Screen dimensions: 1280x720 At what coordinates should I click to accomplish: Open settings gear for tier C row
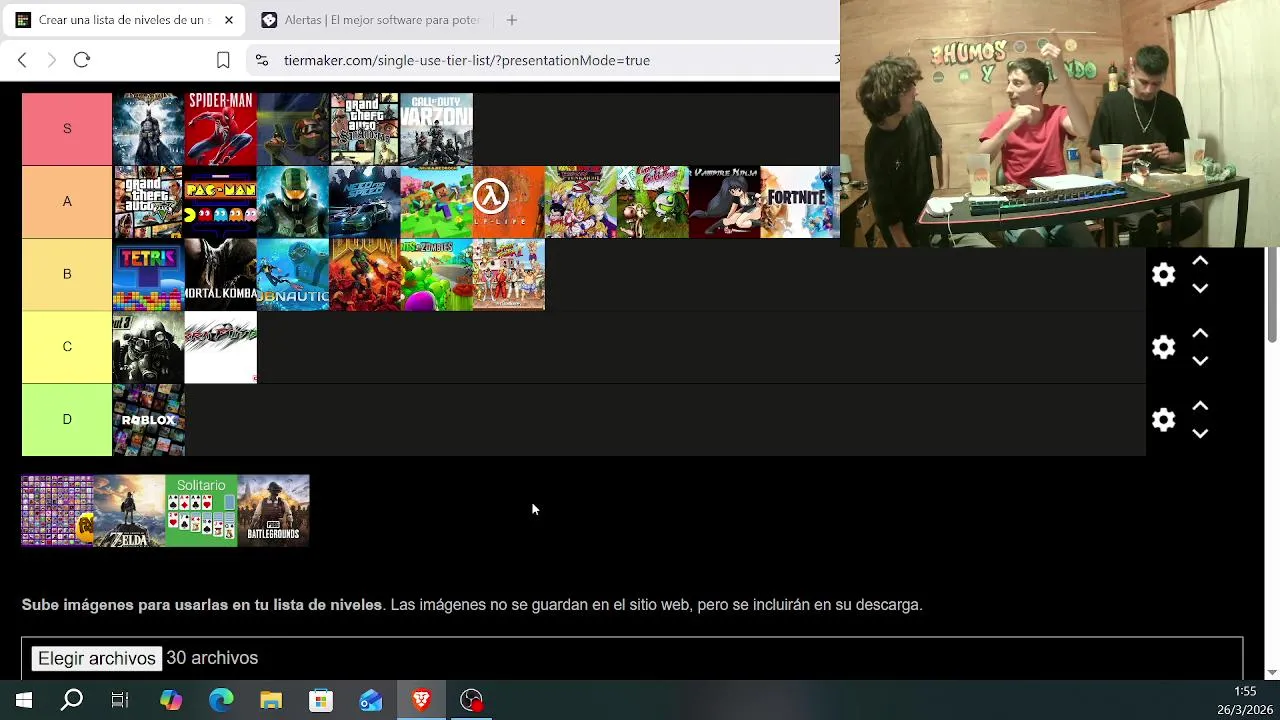pos(1163,347)
